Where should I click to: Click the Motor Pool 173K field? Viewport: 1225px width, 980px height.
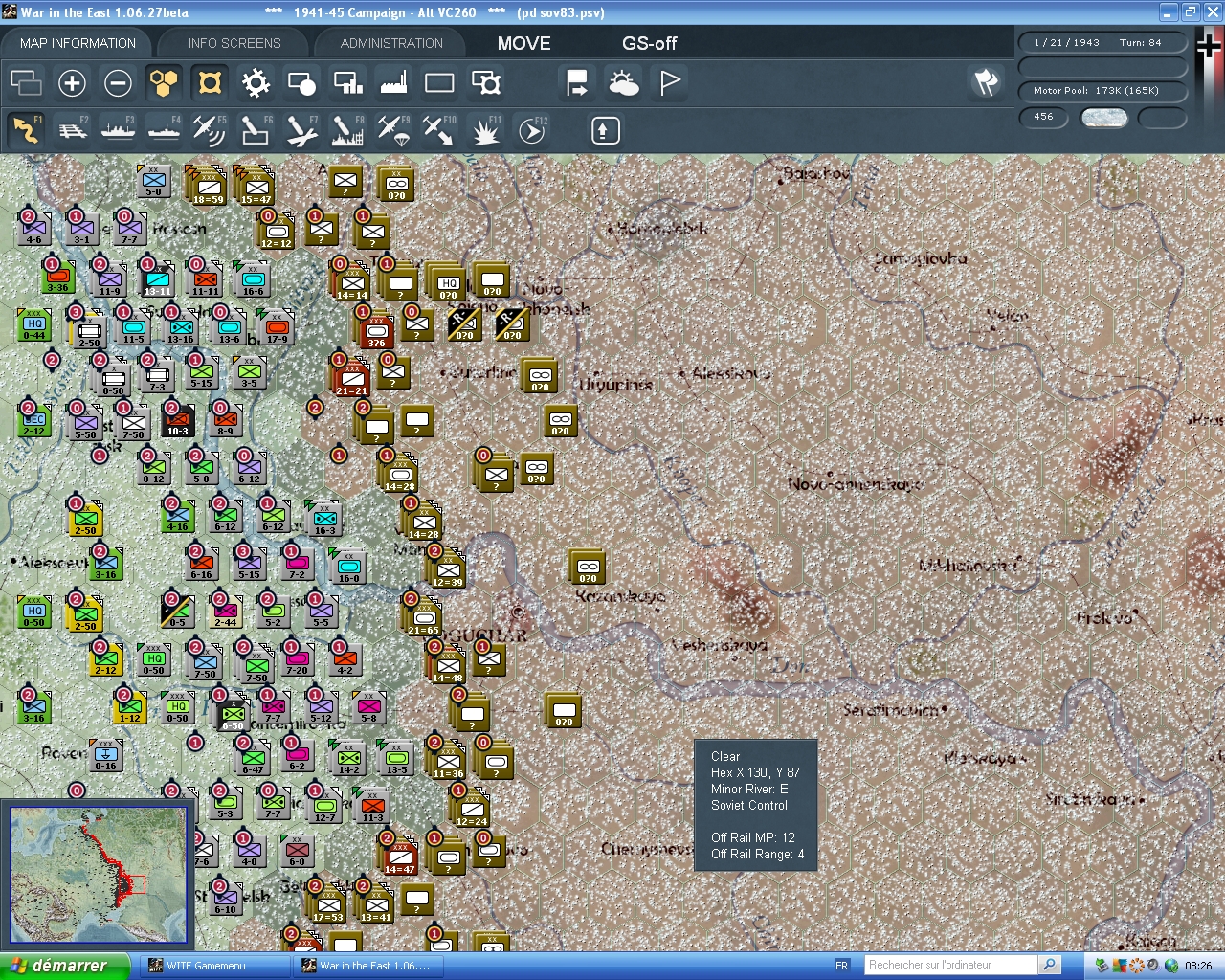tap(1102, 91)
